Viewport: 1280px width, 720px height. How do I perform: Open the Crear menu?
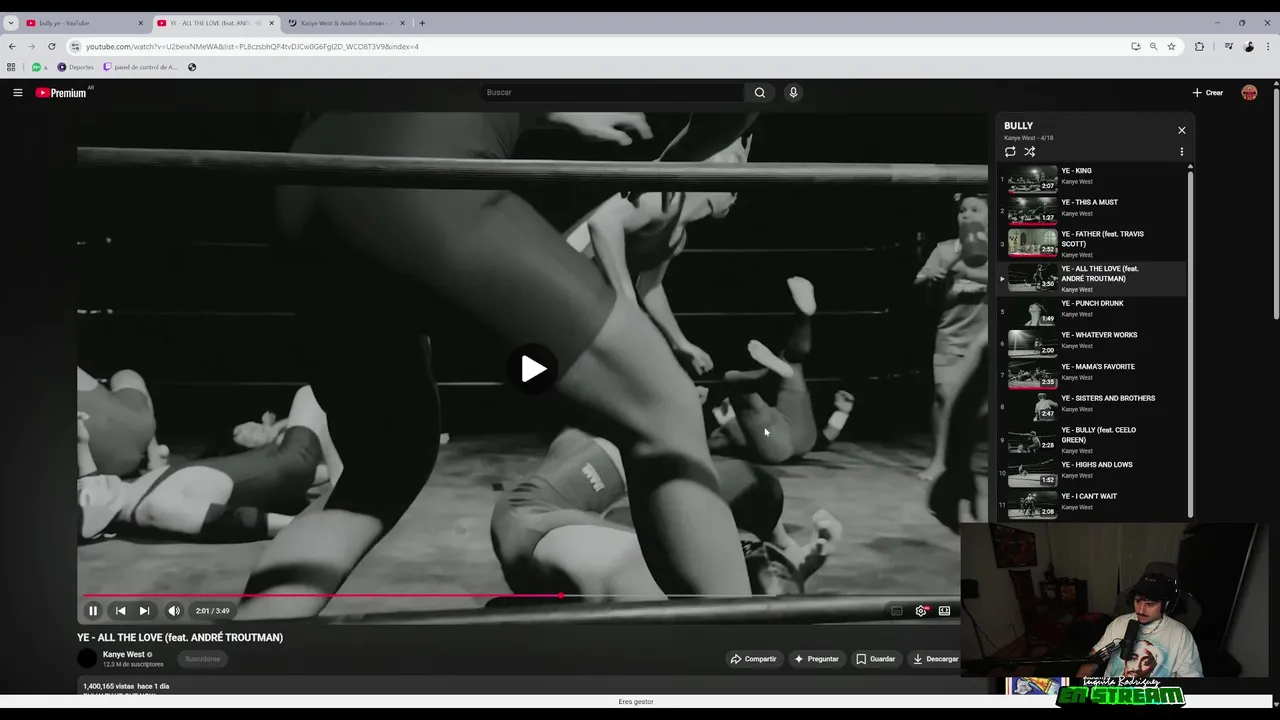[x=1207, y=93]
